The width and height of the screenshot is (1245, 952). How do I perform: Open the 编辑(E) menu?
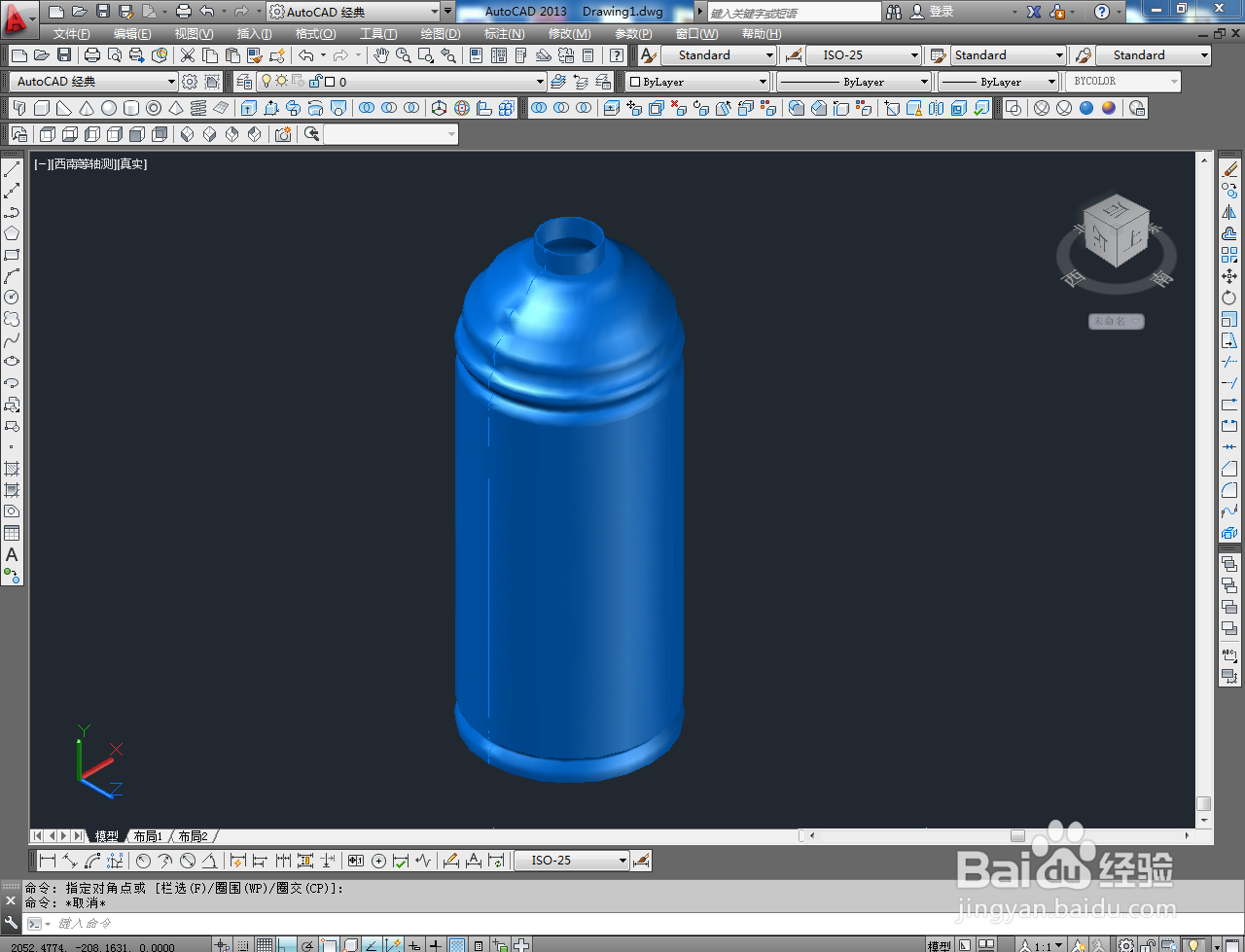[132, 34]
